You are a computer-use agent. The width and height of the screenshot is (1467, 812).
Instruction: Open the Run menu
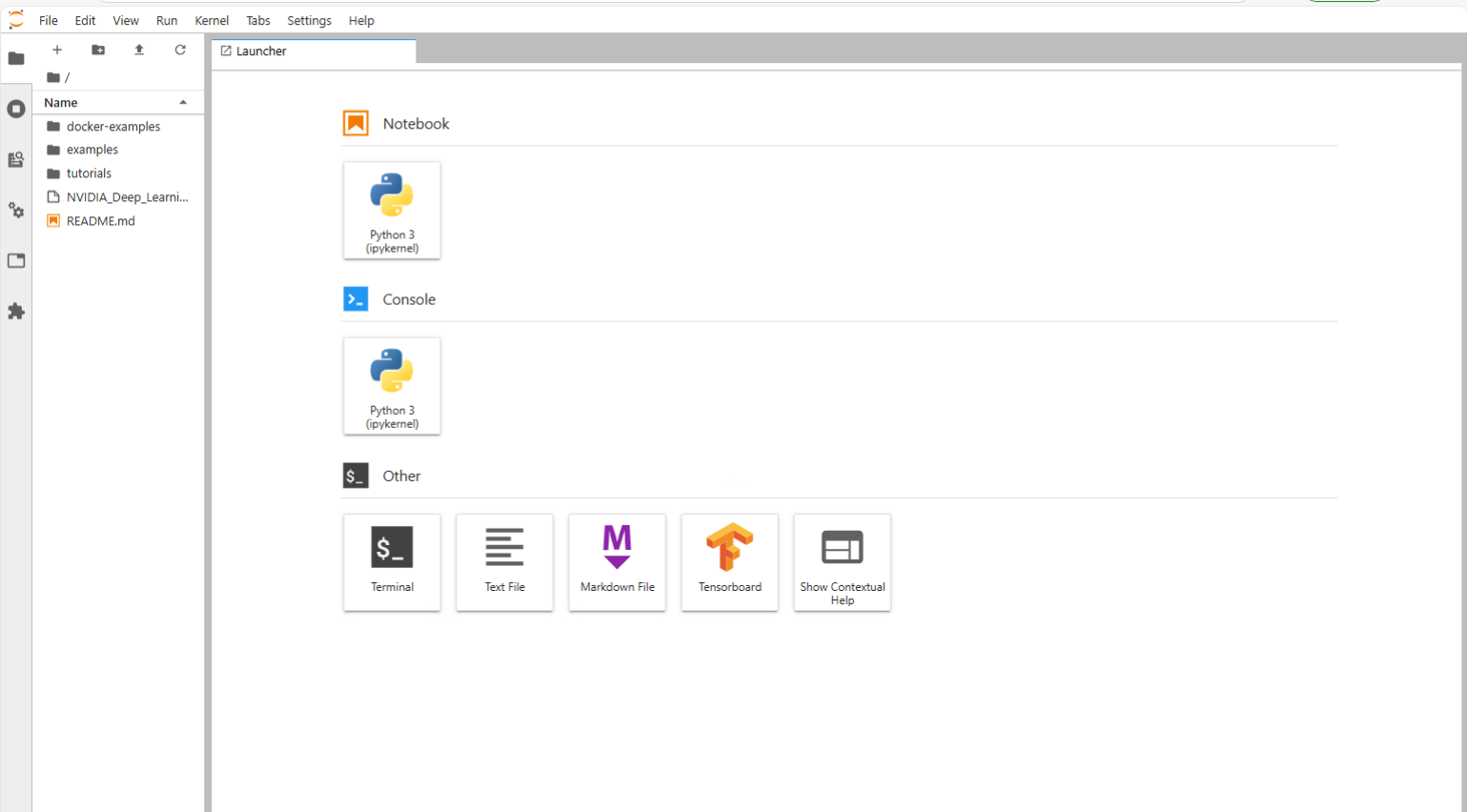click(x=167, y=20)
